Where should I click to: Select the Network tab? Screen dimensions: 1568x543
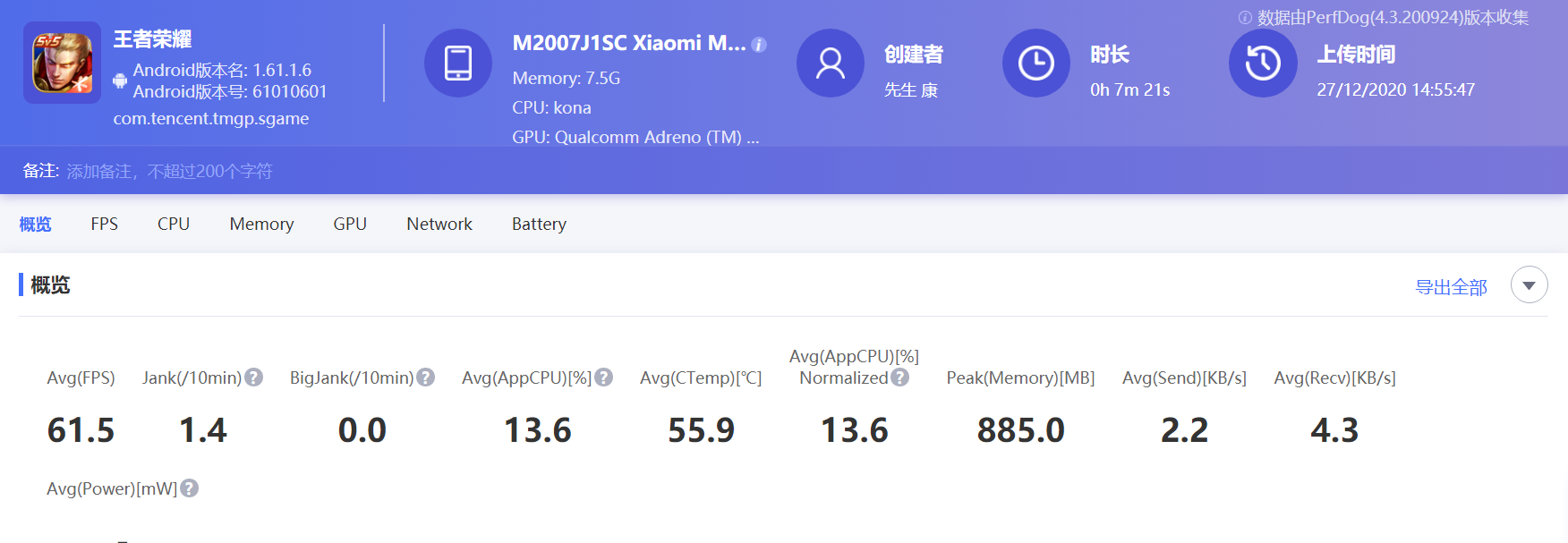coord(439,224)
